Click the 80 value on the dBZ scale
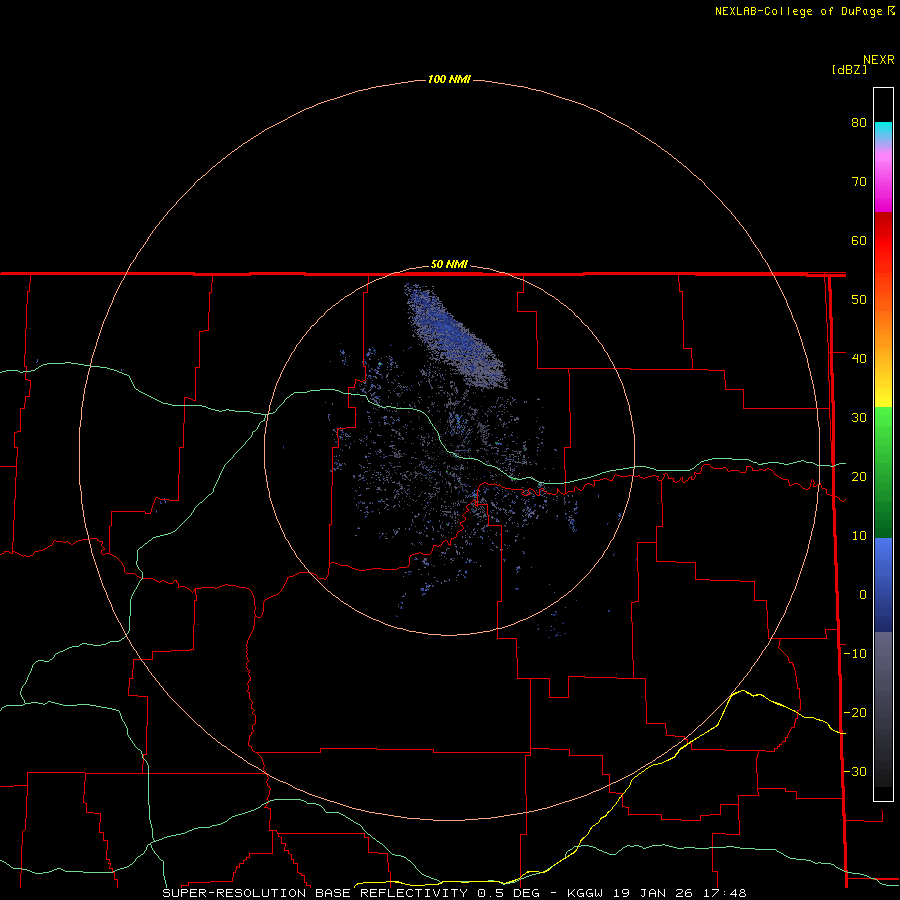Screen dimensions: 900x900 tap(859, 123)
